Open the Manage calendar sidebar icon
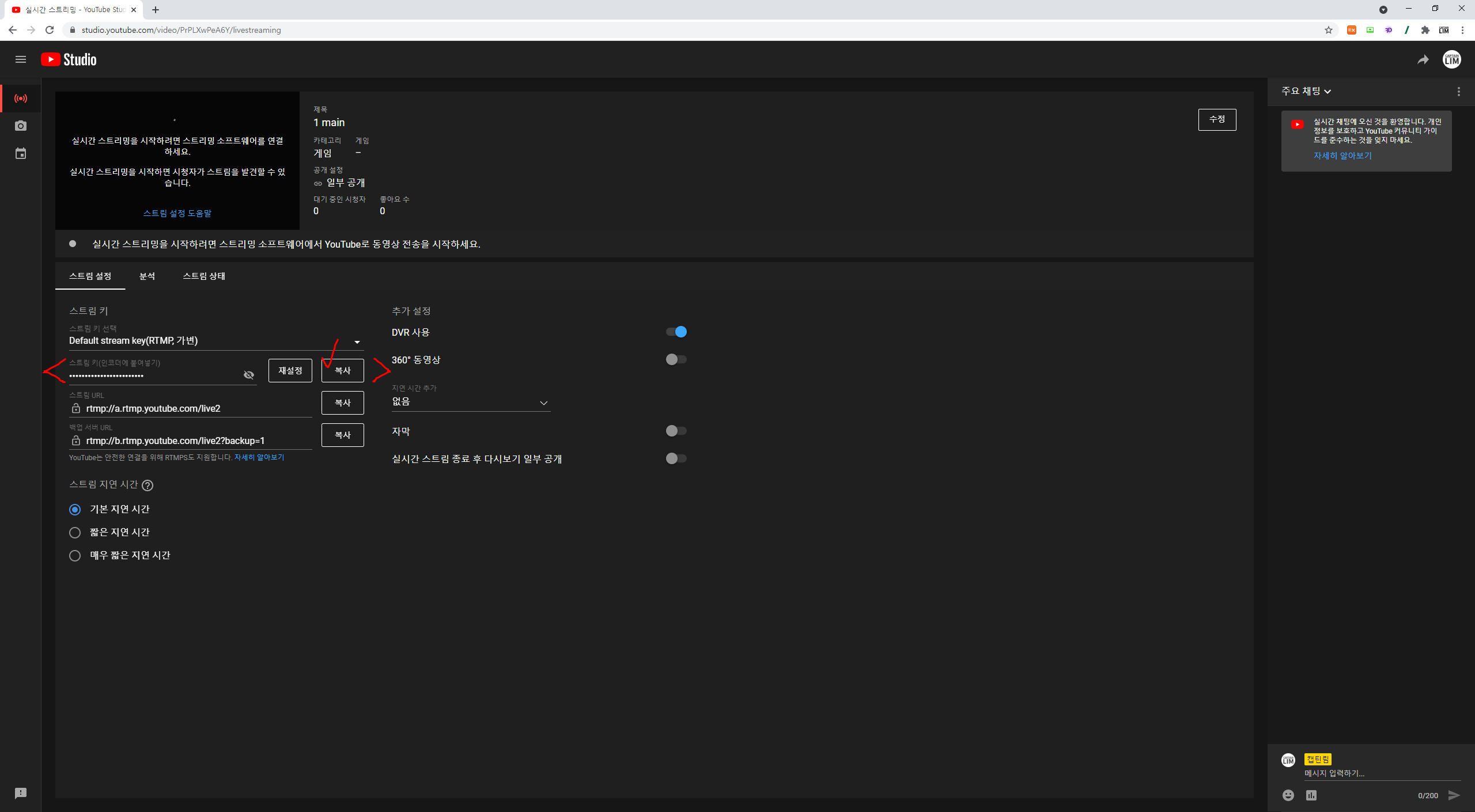1475x812 pixels. (x=21, y=154)
